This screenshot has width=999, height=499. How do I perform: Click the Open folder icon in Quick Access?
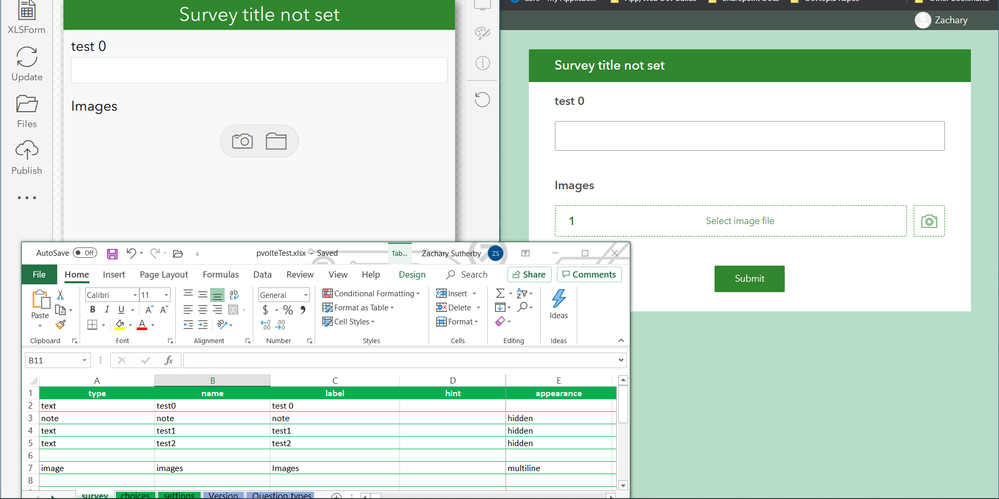coord(178,253)
